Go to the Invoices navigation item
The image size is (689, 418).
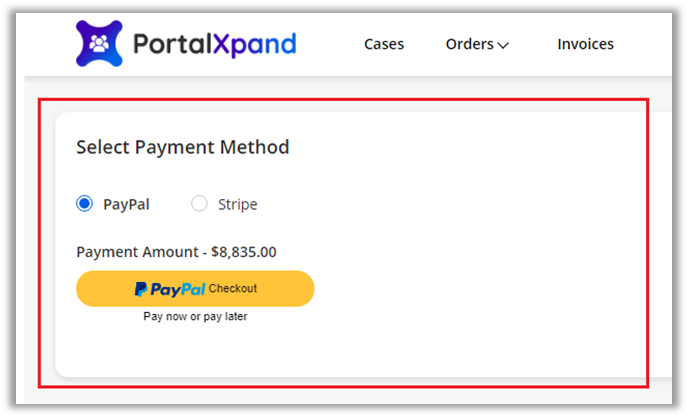585,44
